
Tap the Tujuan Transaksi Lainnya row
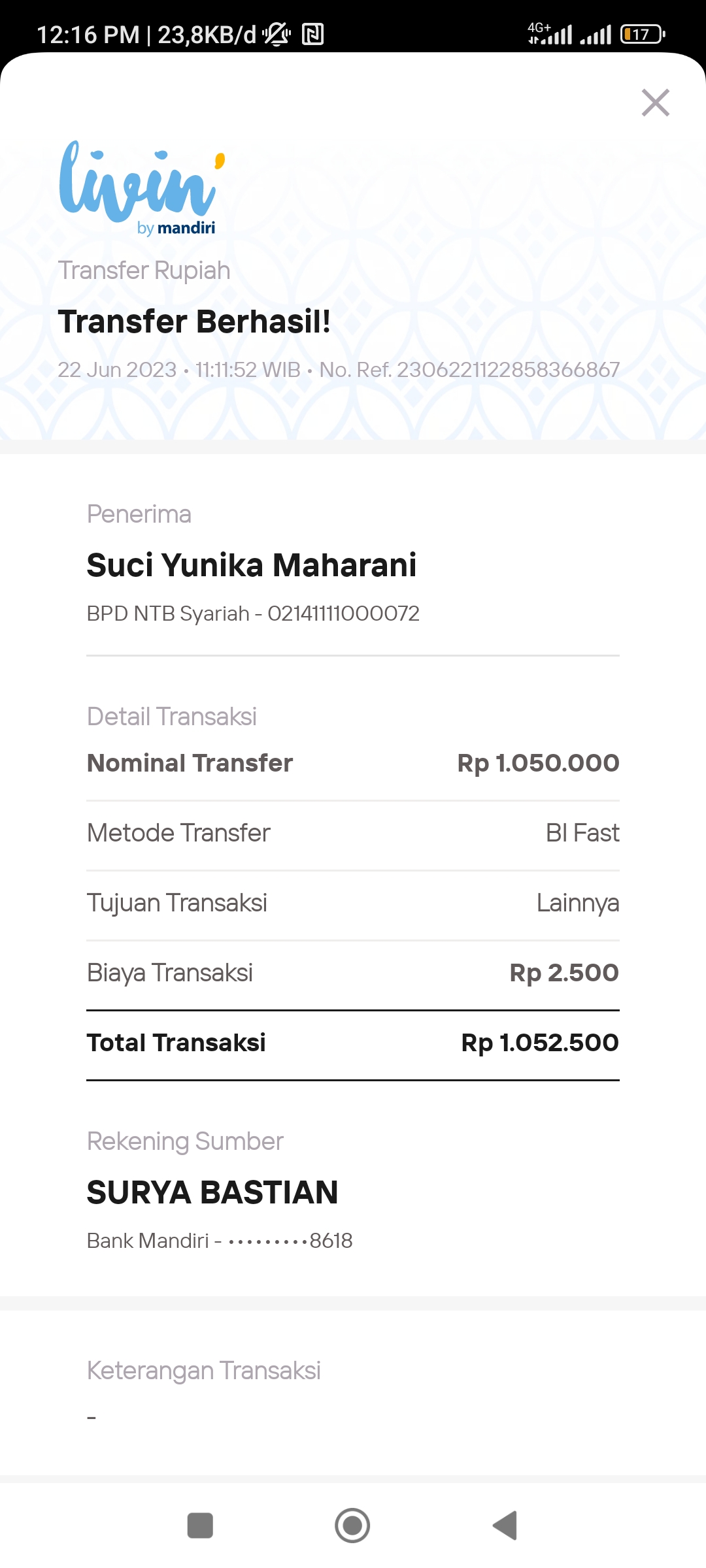(x=353, y=903)
